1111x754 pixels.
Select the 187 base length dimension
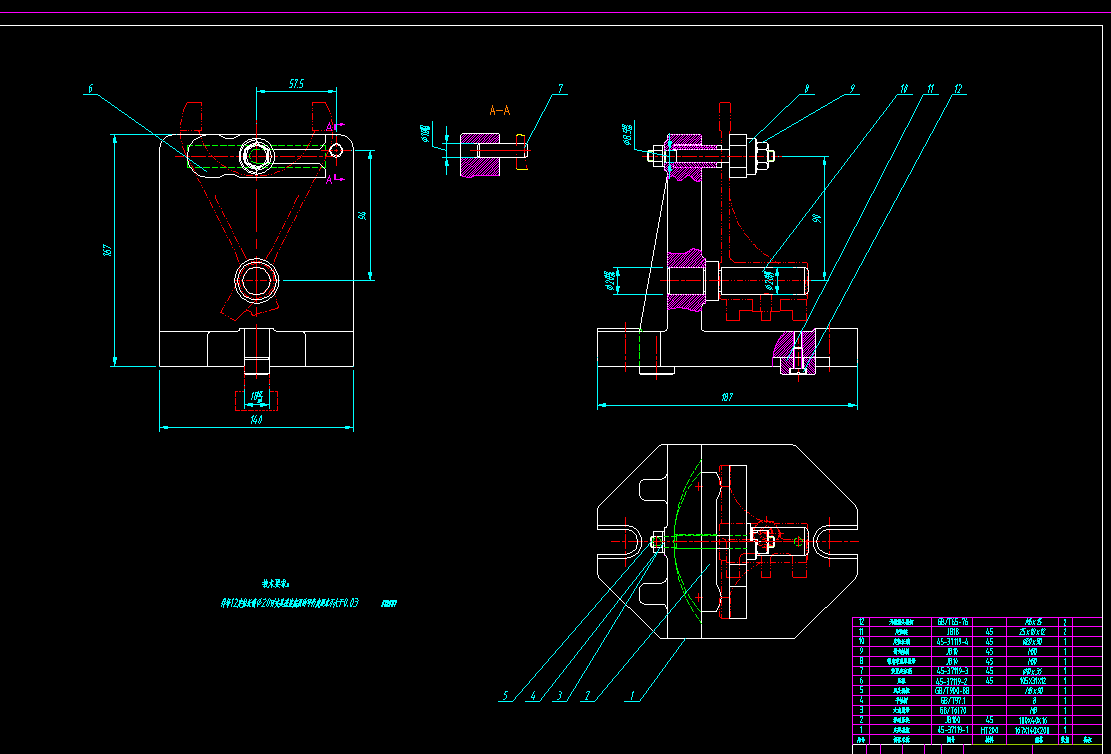[x=727, y=398]
